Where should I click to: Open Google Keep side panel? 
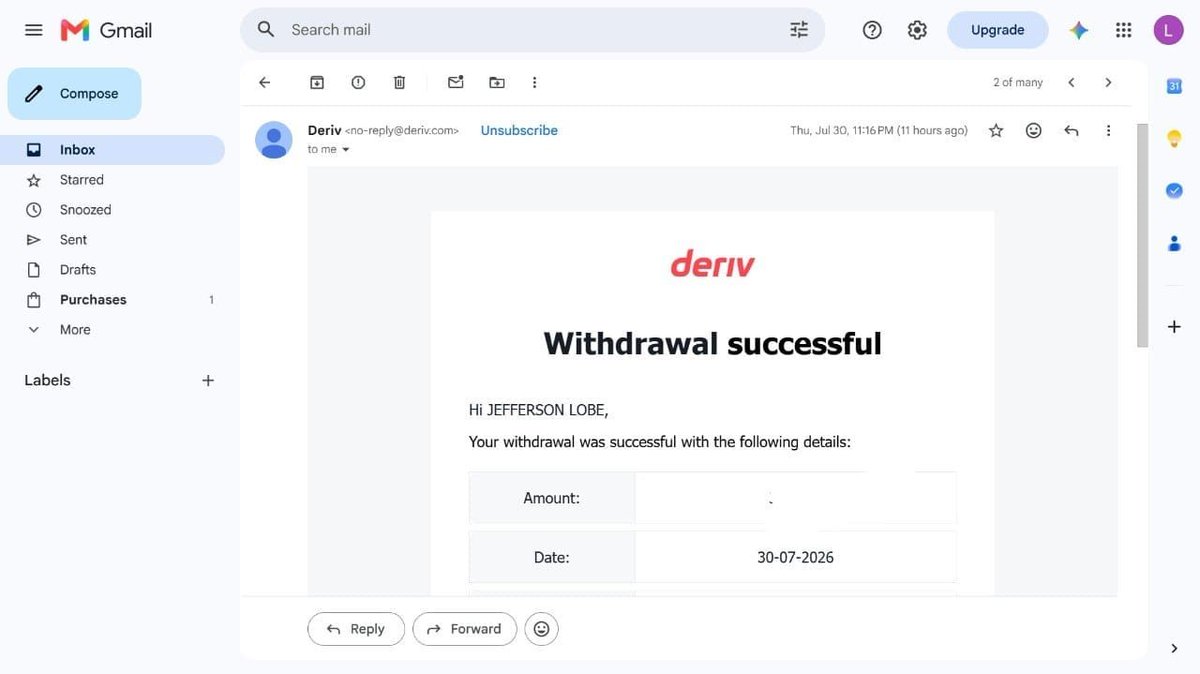tap(1174, 138)
